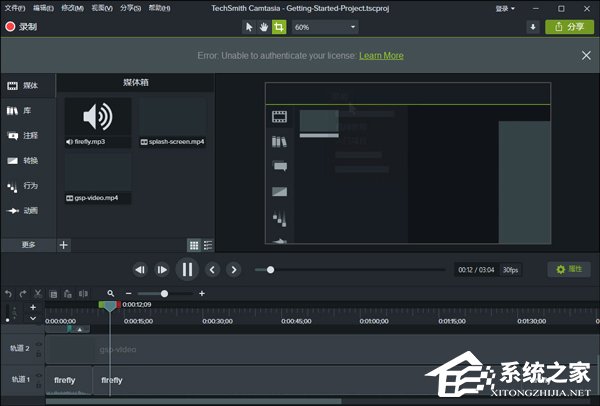
Task: Pause playback with the pause button
Action: tap(187, 270)
